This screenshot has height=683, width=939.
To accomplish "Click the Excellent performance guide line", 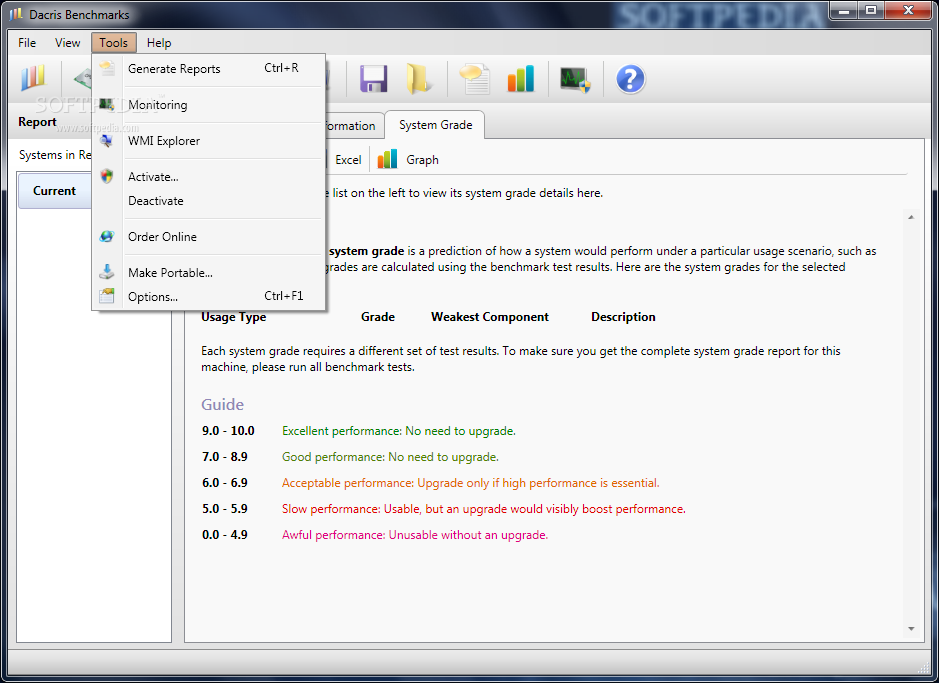I will pos(398,431).
